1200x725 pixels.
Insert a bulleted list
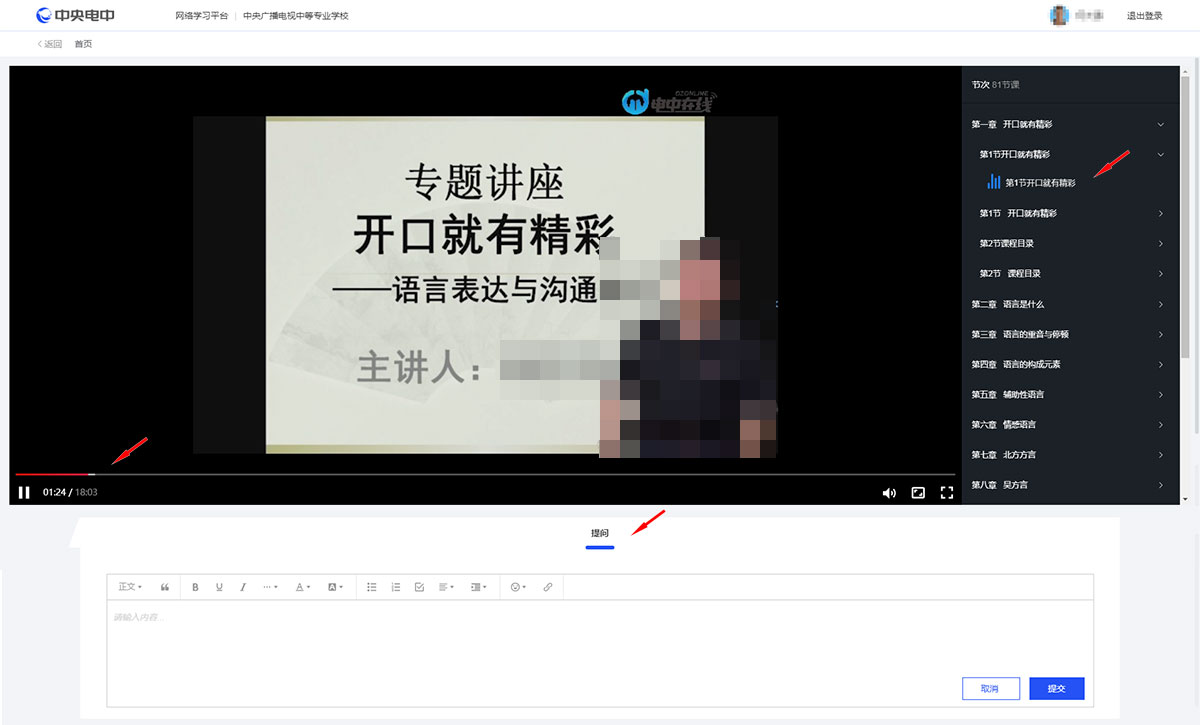pos(372,587)
